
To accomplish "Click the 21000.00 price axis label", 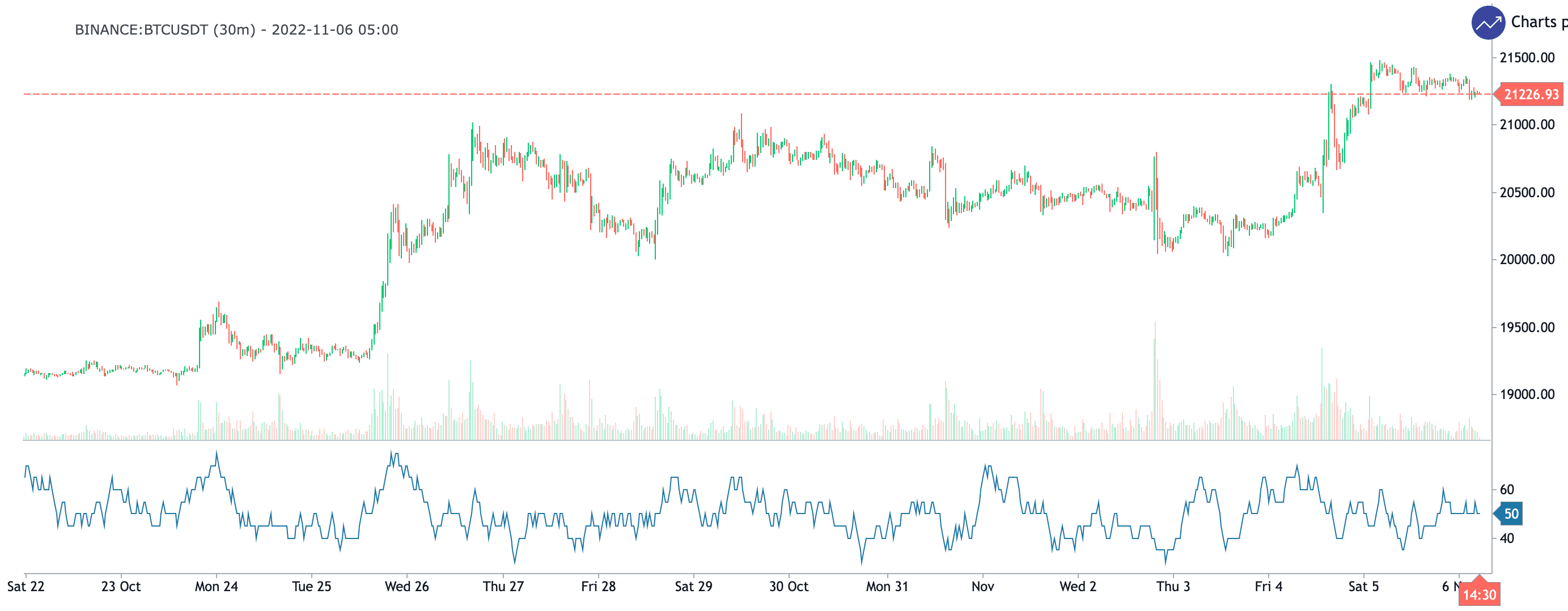I will (1527, 125).
